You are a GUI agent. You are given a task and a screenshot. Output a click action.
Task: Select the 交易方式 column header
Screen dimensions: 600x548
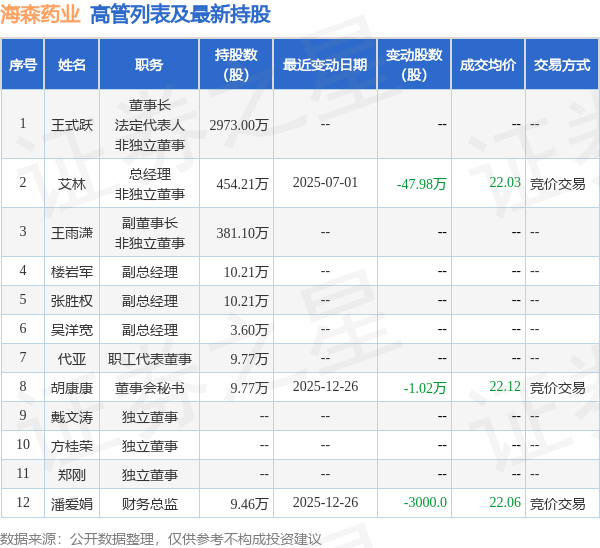[x=562, y=65]
